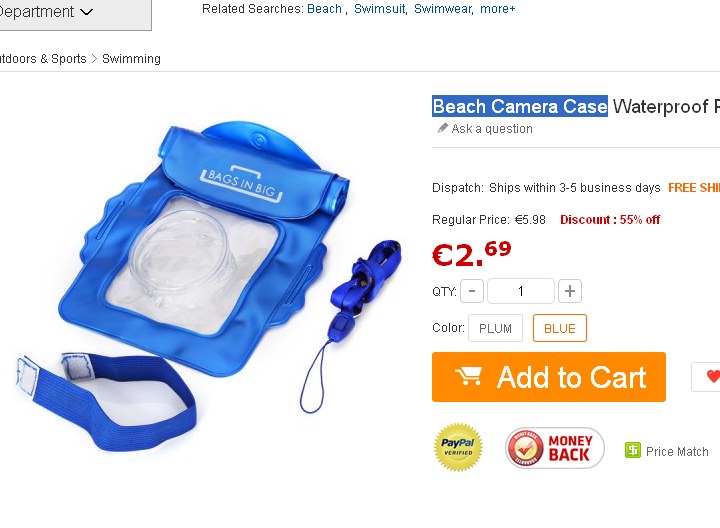Click the pencil icon beside Ask a question
This screenshot has width=720, height=528.
click(442, 128)
